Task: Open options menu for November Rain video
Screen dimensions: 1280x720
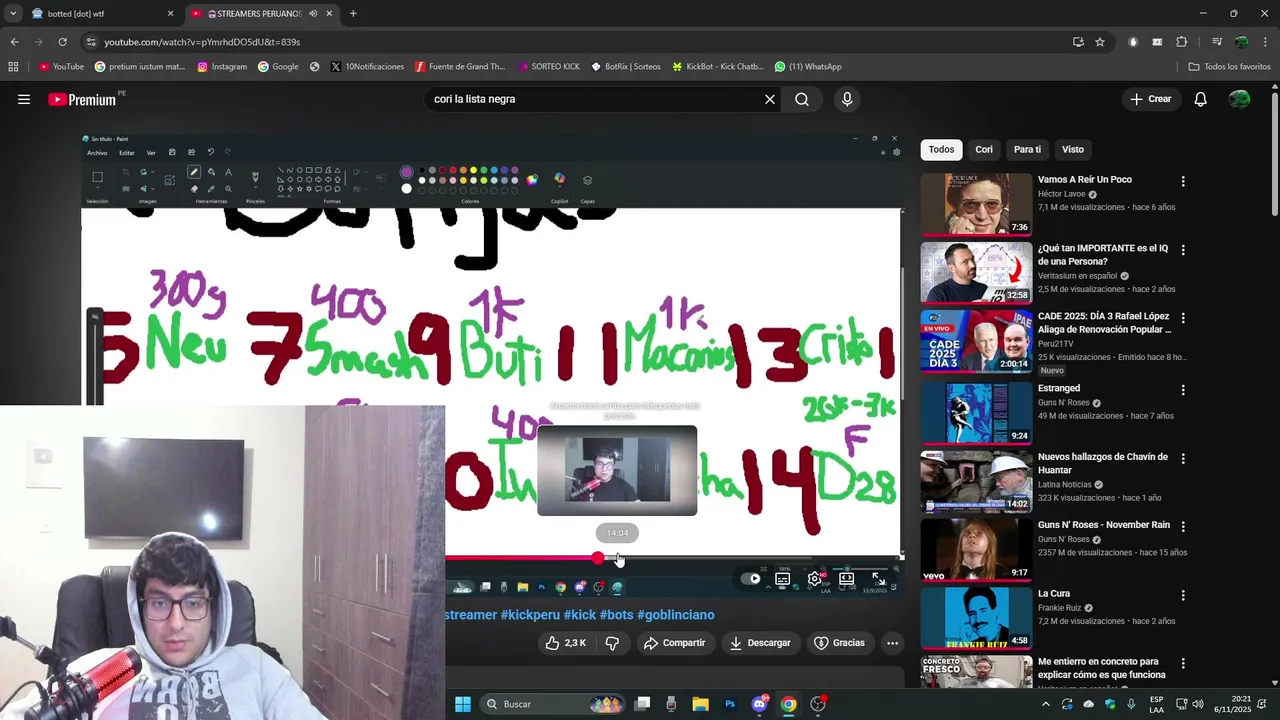Action: click(1183, 526)
